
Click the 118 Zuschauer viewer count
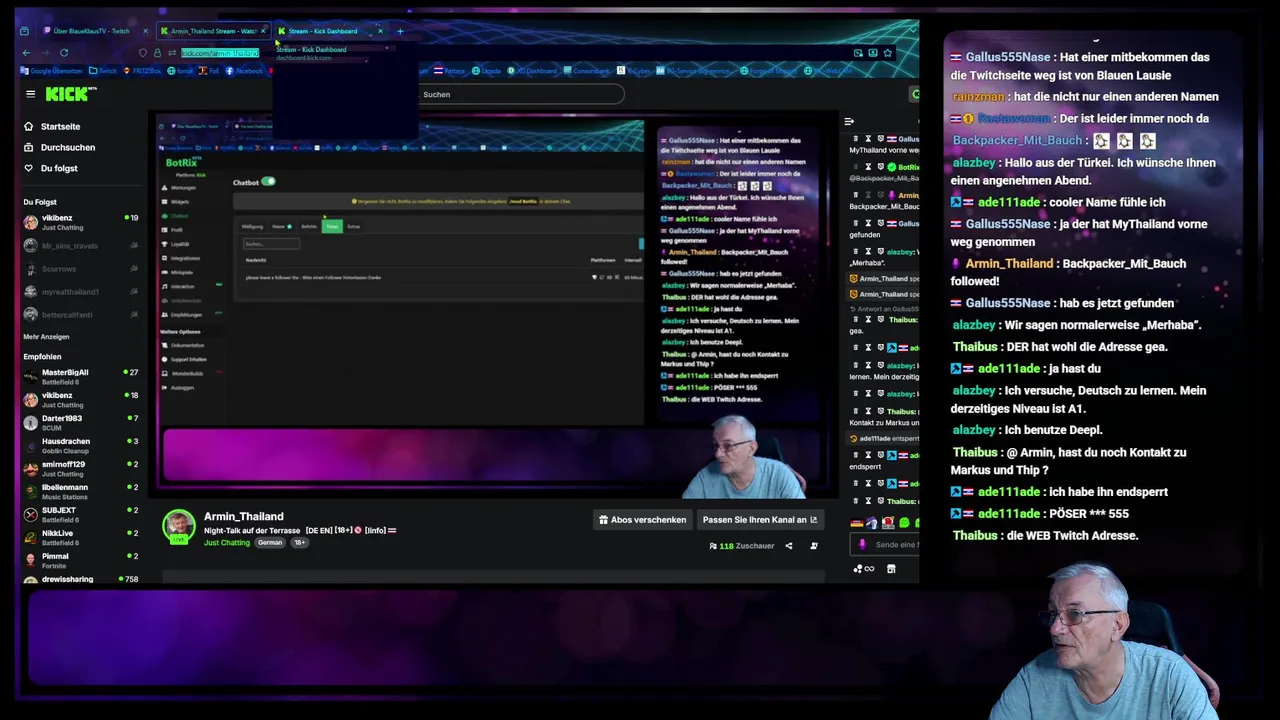pyautogui.click(x=741, y=546)
